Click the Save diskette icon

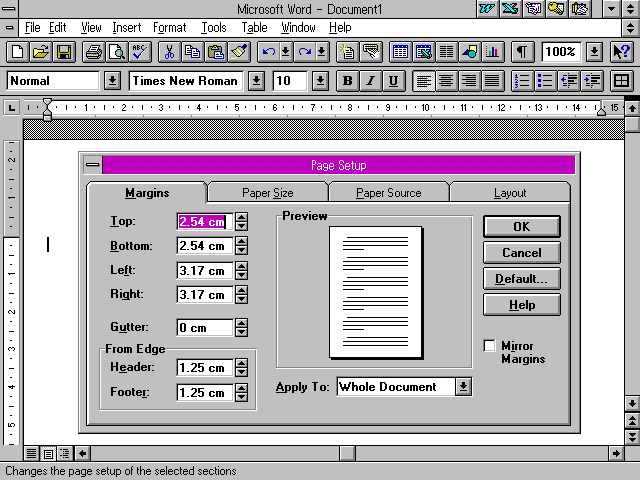(64, 52)
